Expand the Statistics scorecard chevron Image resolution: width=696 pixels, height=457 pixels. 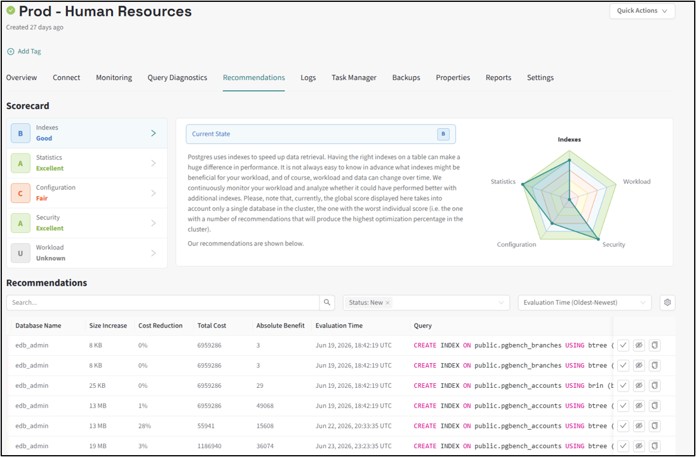tap(154, 163)
